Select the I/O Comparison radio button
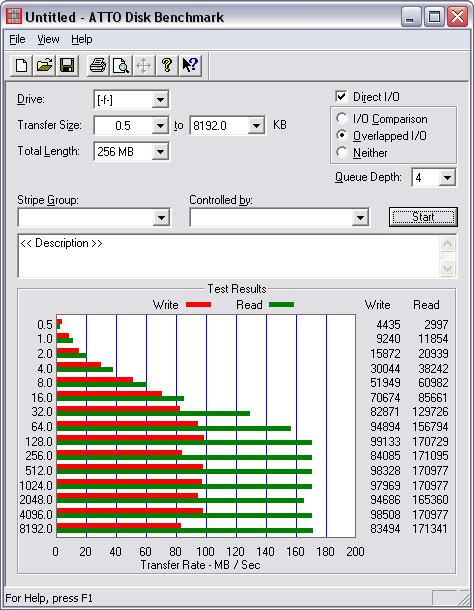This screenshot has width=474, height=610. click(x=342, y=118)
